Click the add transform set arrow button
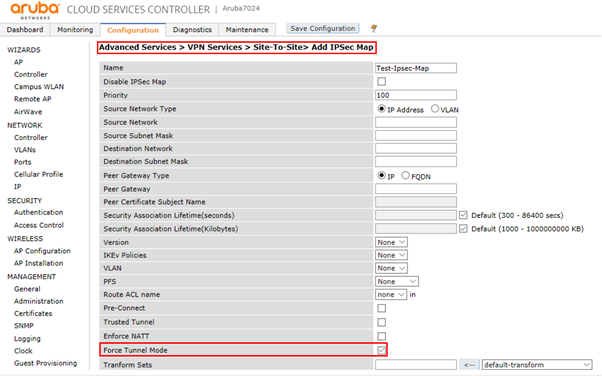The width and height of the screenshot is (602, 376). (469, 364)
